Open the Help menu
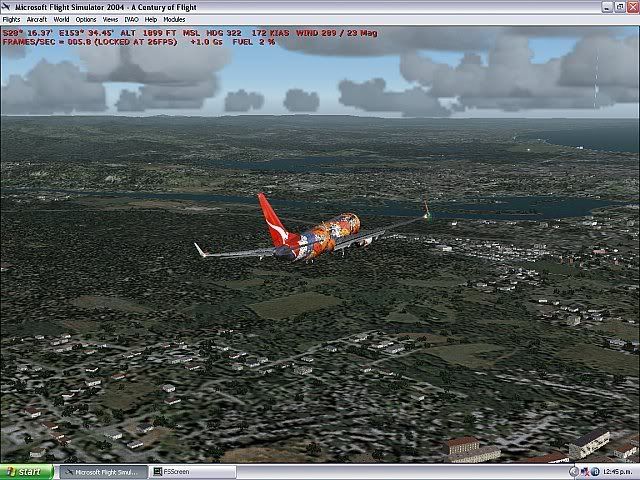The image size is (640, 480). [x=151, y=19]
